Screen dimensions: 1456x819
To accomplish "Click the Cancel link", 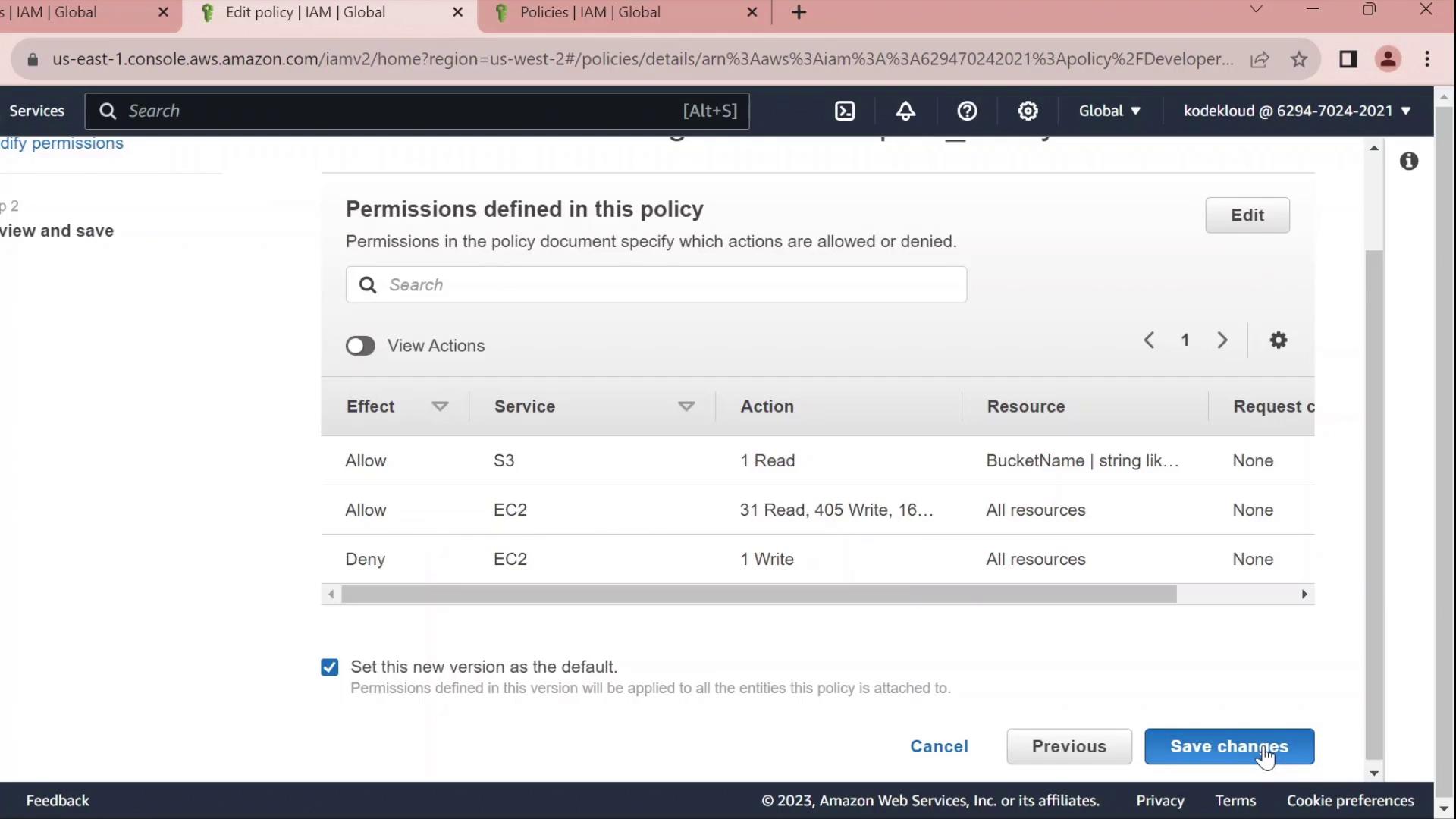I will [x=939, y=746].
